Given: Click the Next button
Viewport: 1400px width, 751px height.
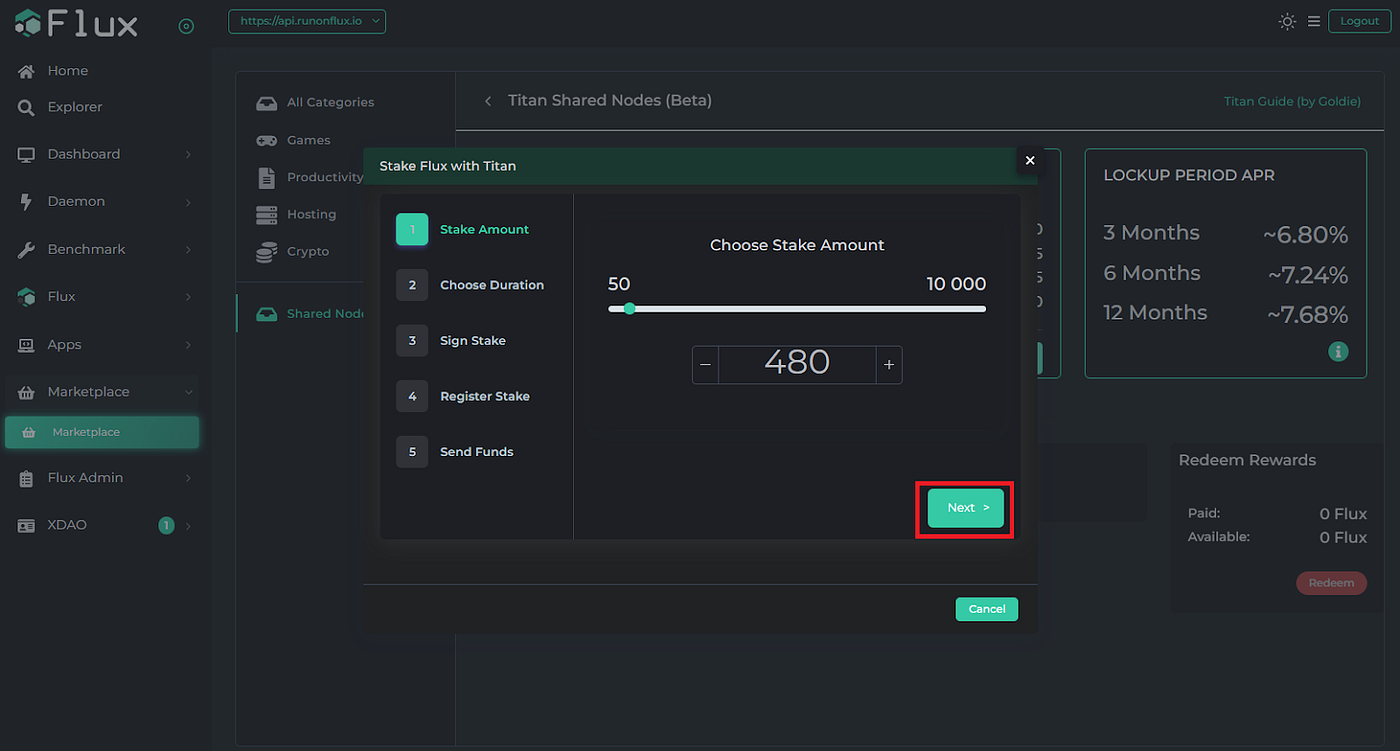Looking at the screenshot, I should (966, 508).
